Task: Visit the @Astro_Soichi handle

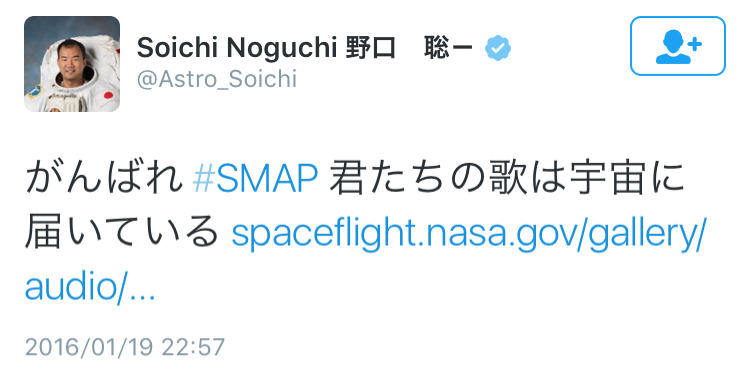Action: (x=217, y=79)
